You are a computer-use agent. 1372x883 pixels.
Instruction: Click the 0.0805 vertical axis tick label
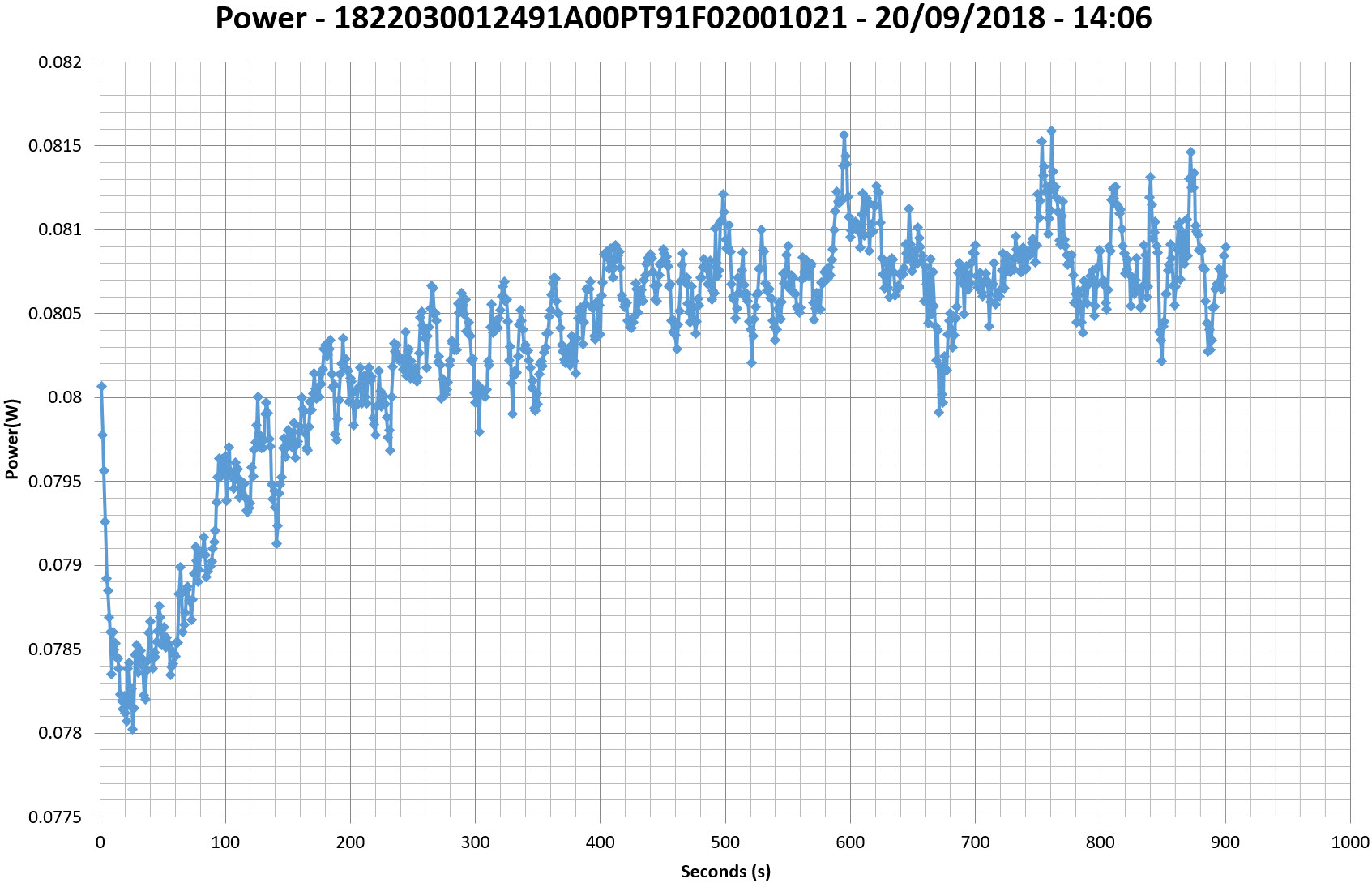click(x=55, y=314)
